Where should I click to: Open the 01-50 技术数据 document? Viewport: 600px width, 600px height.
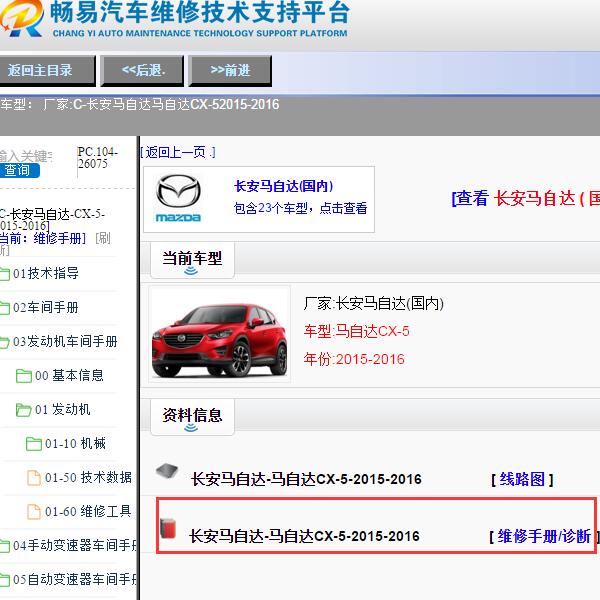pos(88,477)
